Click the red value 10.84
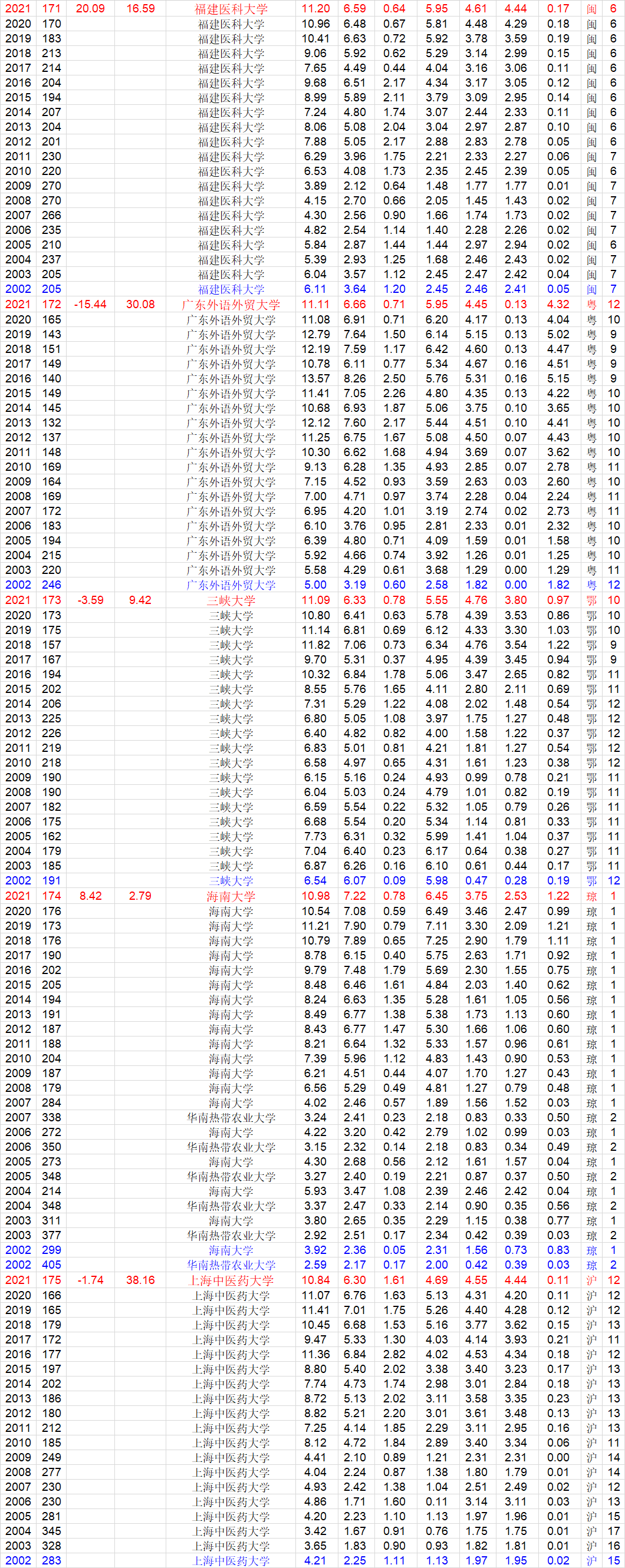The height and width of the screenshot is (1568, 625). [x=315, y=1280]
